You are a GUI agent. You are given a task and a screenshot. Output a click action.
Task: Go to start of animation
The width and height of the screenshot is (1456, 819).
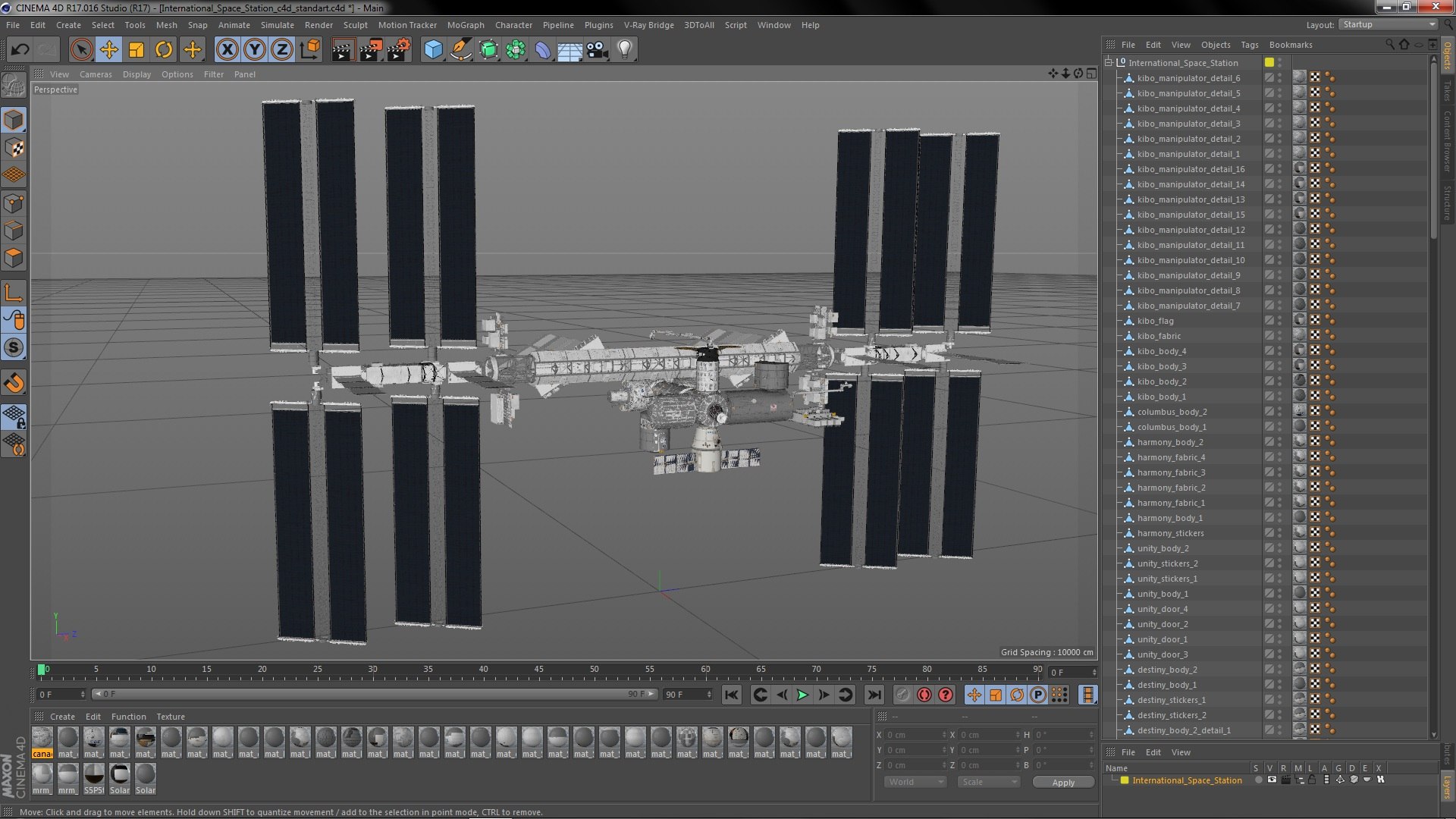point(731,695)
